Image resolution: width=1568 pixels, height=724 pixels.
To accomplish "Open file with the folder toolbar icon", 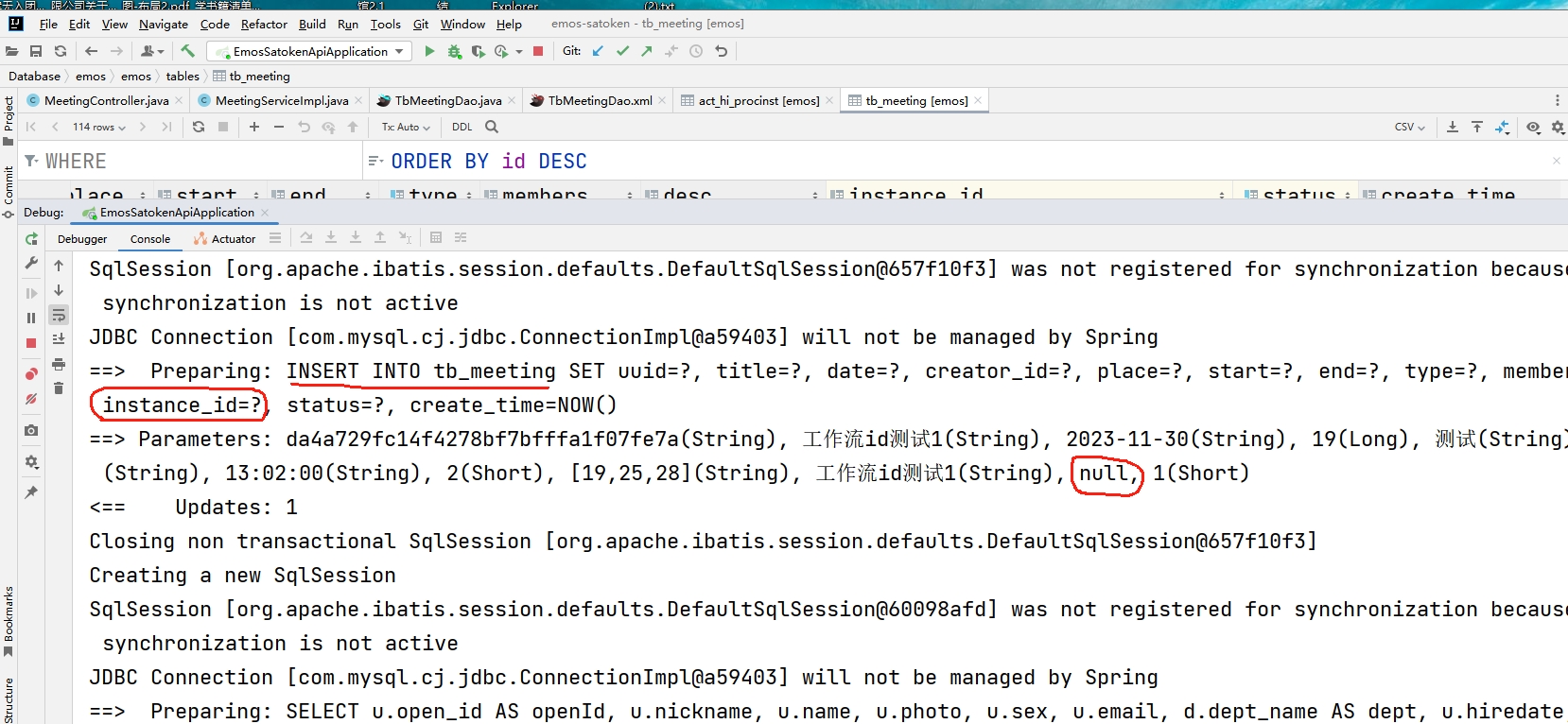I will pos(12,51).
